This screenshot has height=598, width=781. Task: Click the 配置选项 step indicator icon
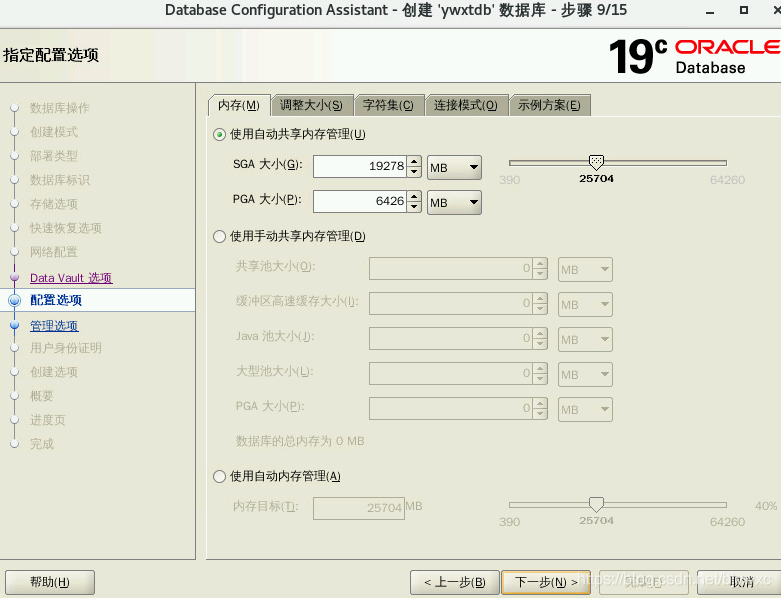point(14,300)
